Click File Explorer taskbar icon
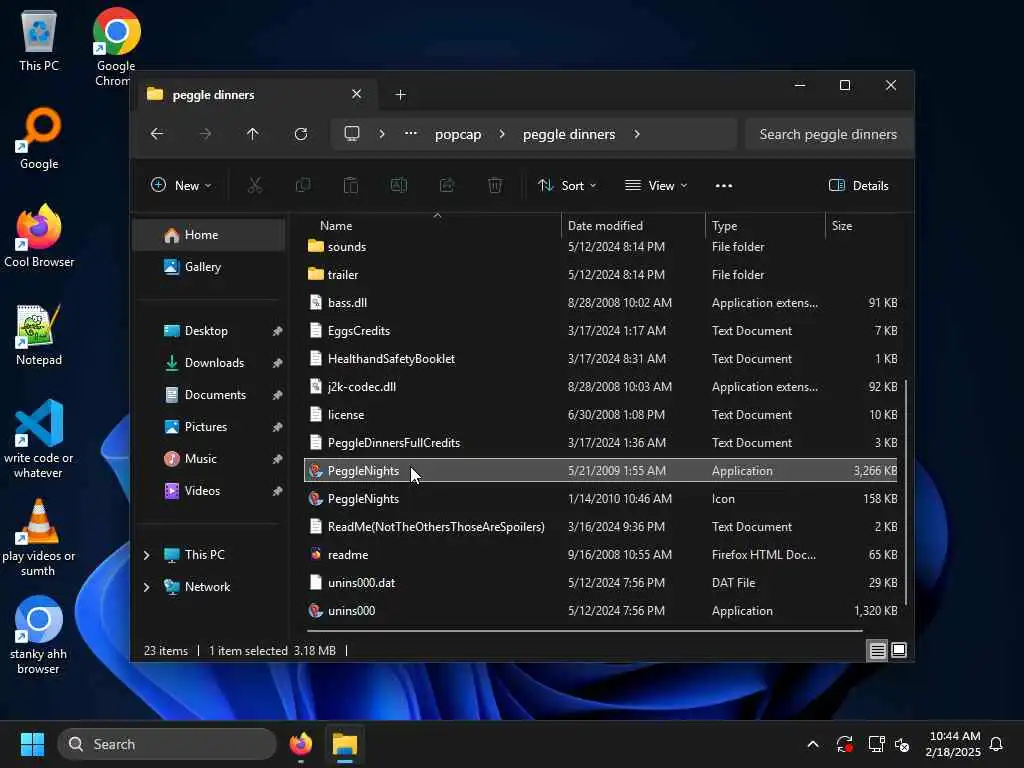The image size is (1024, 768). click(345, 744)
